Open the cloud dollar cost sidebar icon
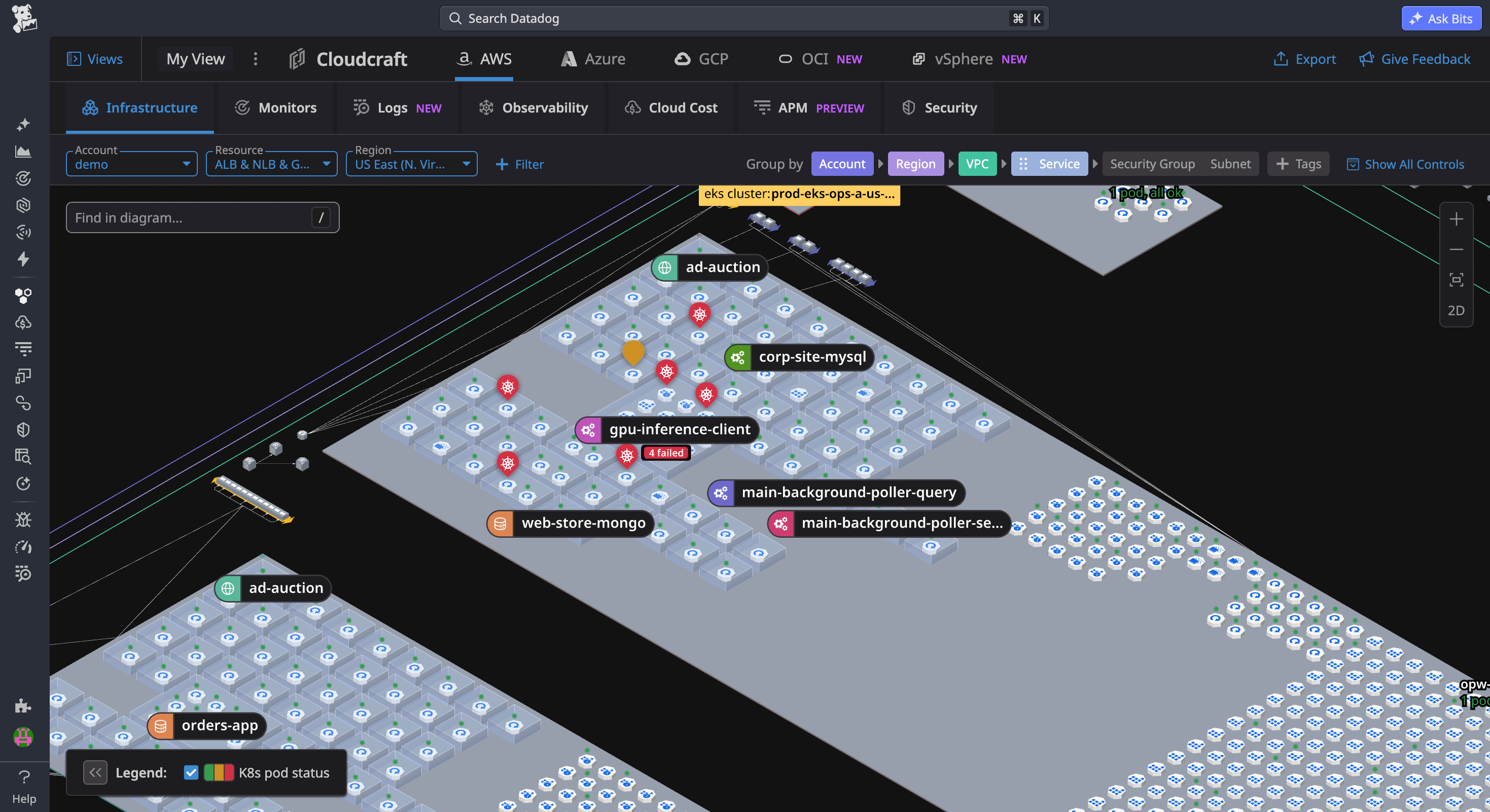 click(23, 322)
